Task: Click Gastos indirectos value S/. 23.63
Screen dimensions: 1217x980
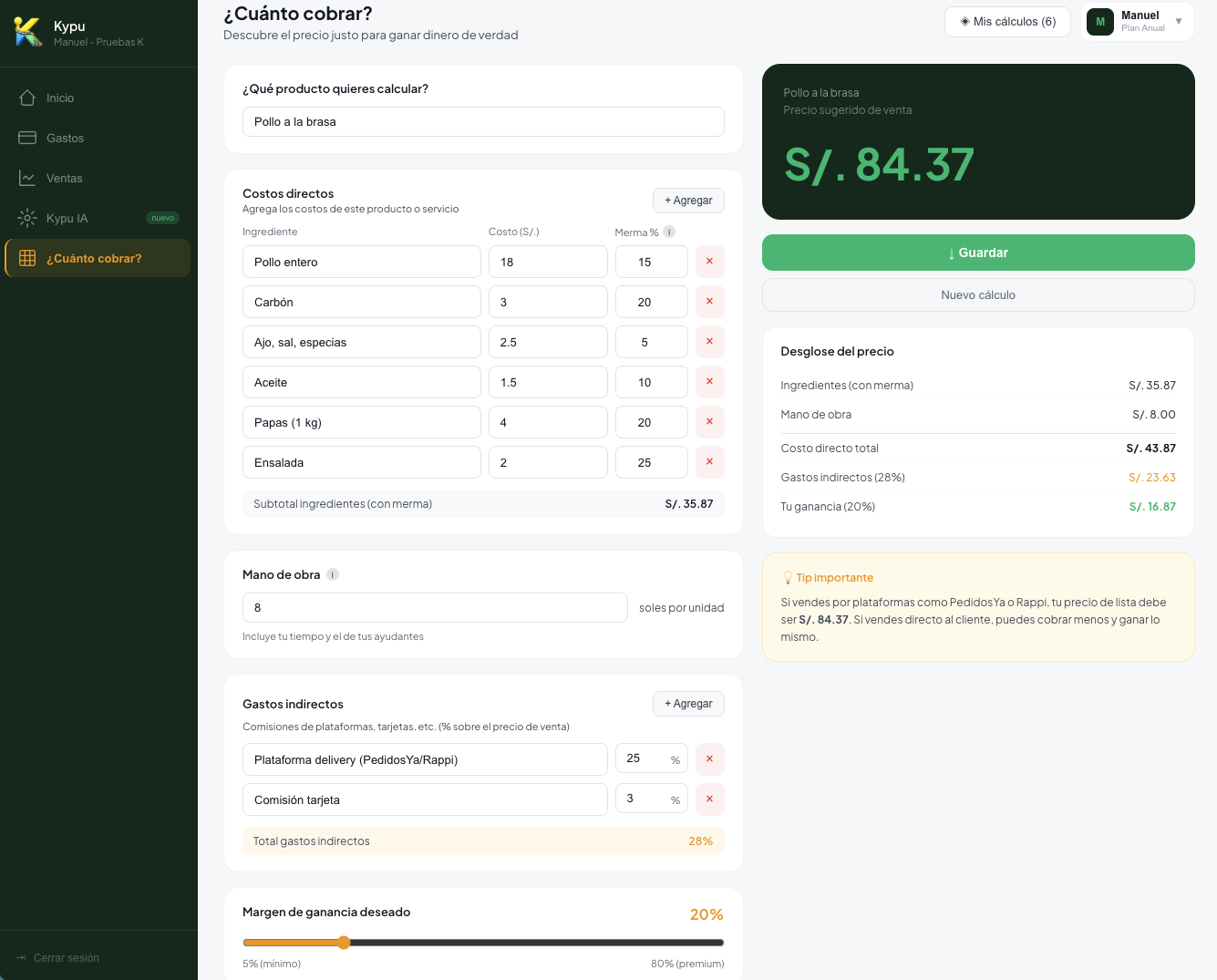Action: click(1152, 477)
